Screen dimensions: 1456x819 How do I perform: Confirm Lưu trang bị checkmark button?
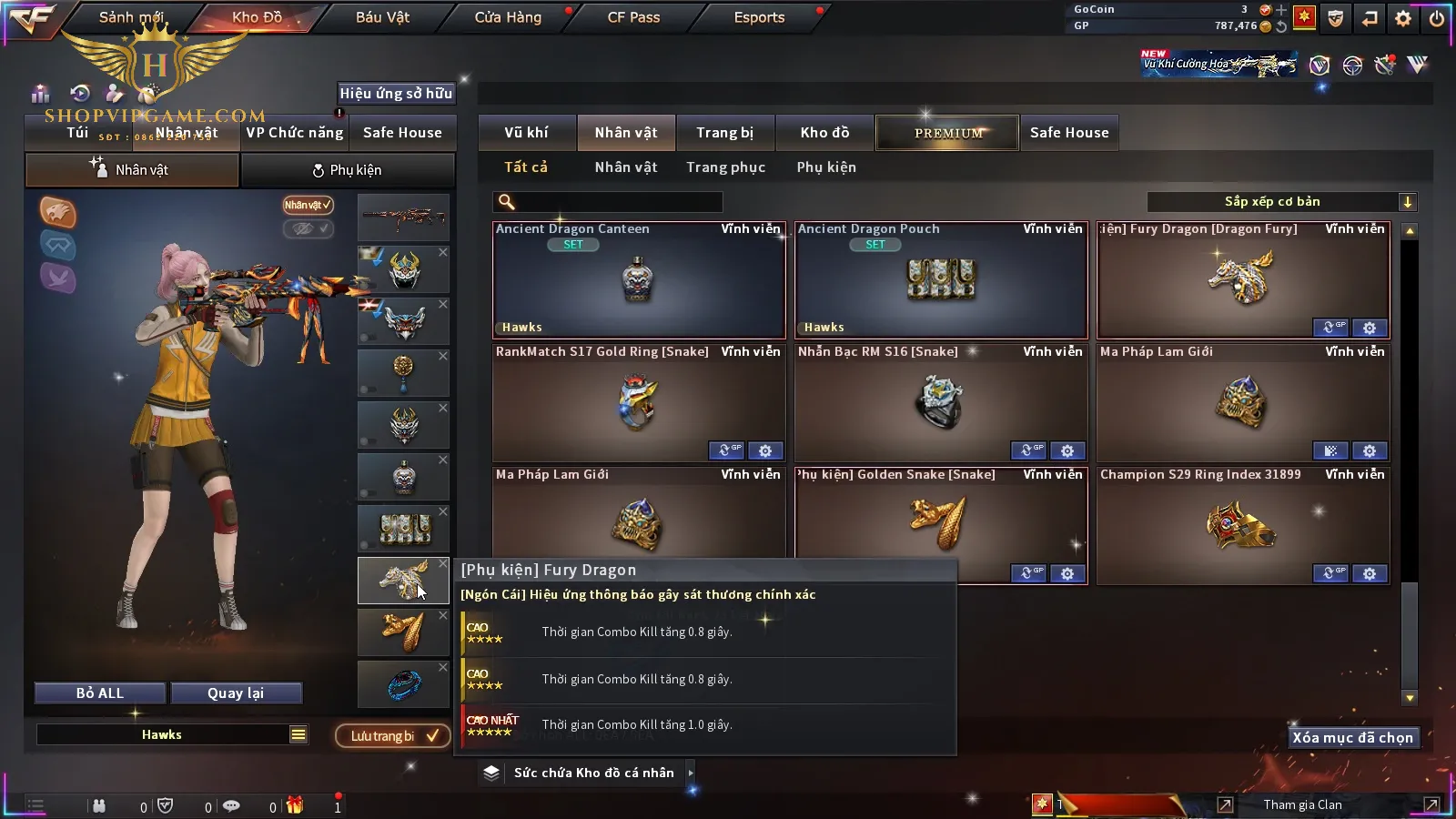392,735
